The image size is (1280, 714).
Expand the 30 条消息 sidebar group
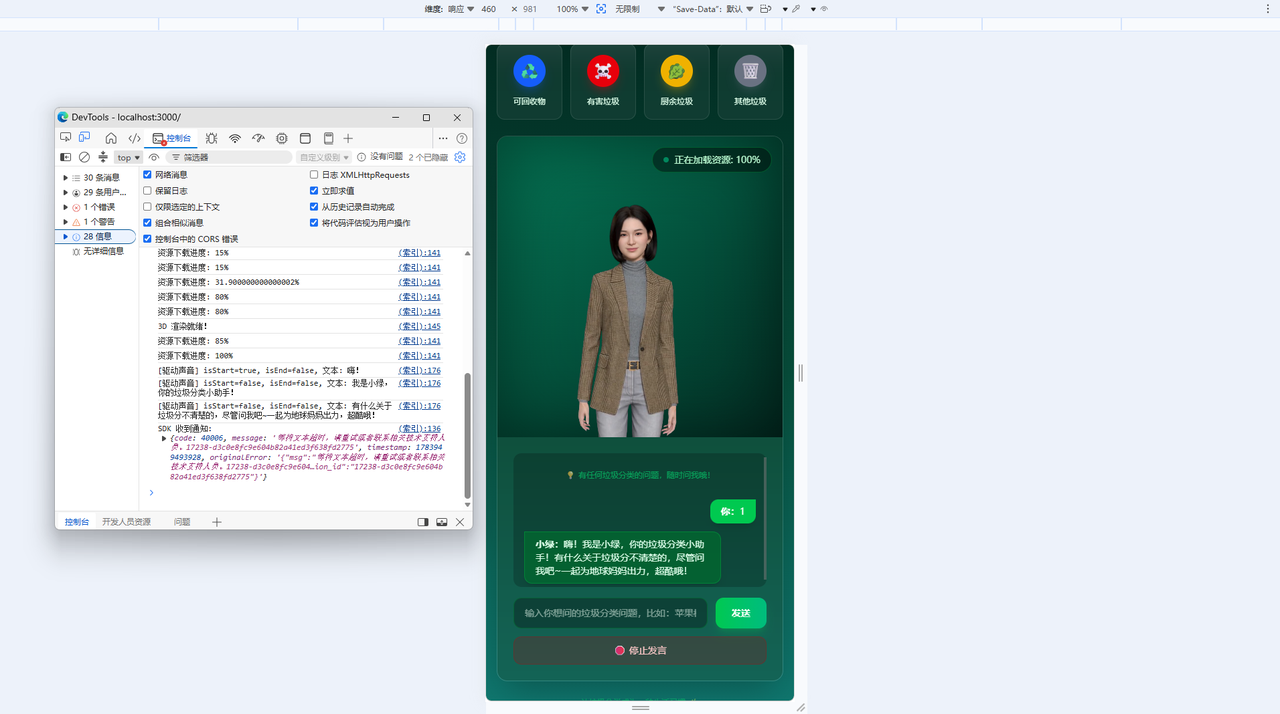(x=66, y=178)
